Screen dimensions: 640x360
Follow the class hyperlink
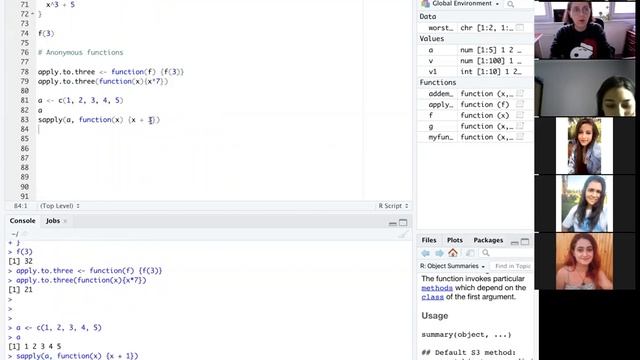(x=432, y=297)
